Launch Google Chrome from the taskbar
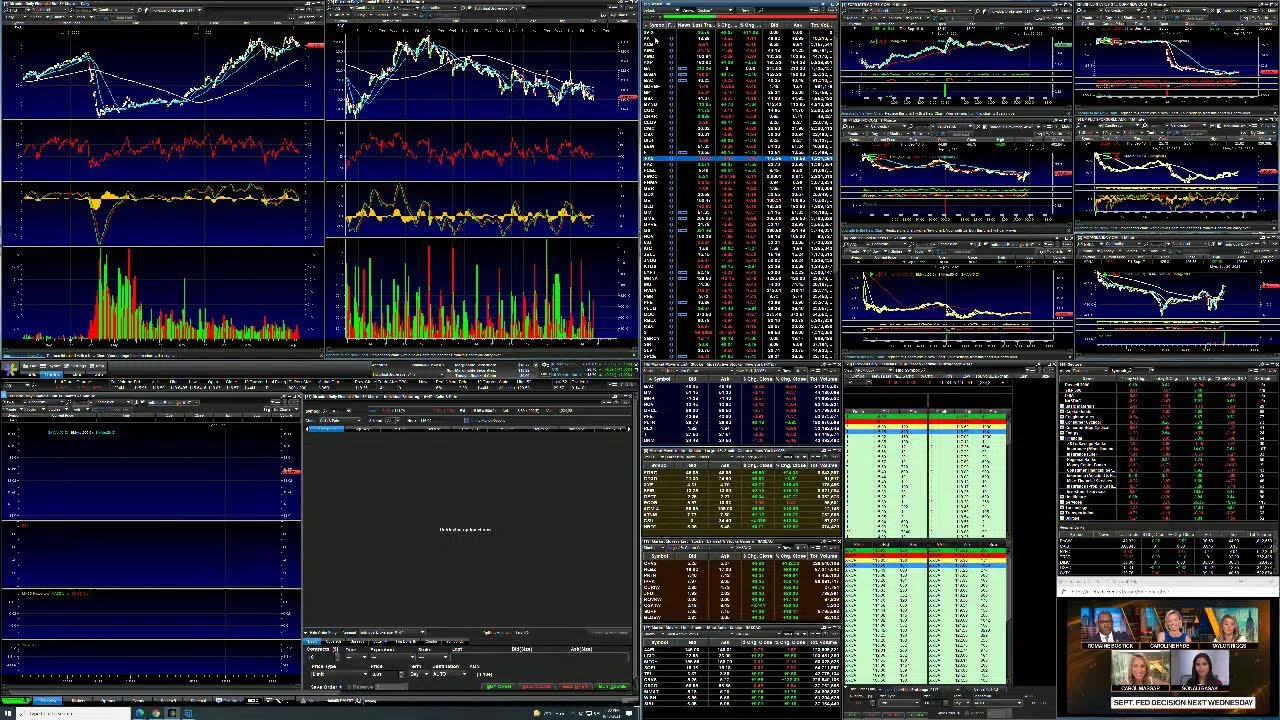This screenshot has width=1280, height=720. [x=156, y=713]
